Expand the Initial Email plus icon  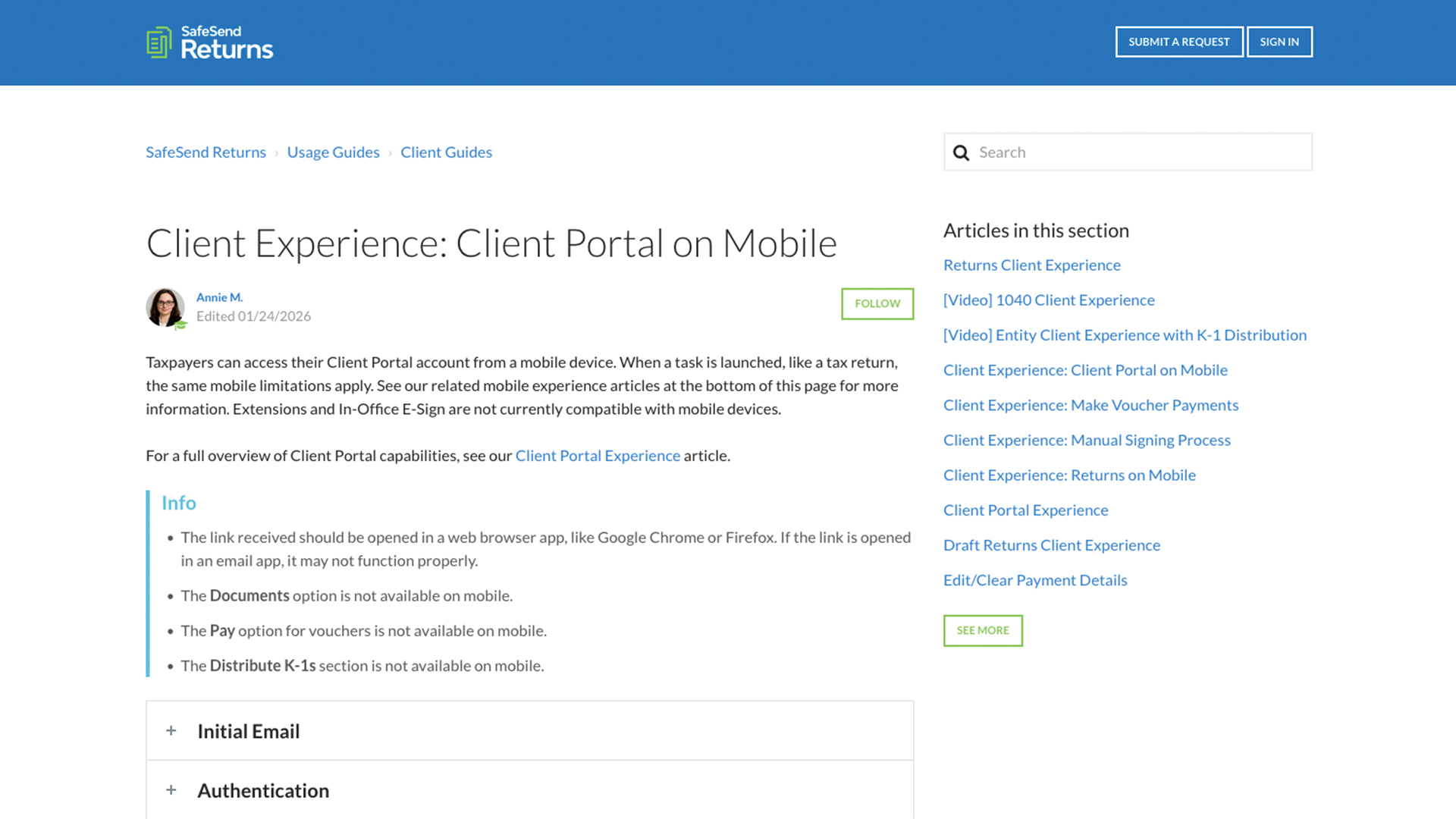[x=171, y=731]
